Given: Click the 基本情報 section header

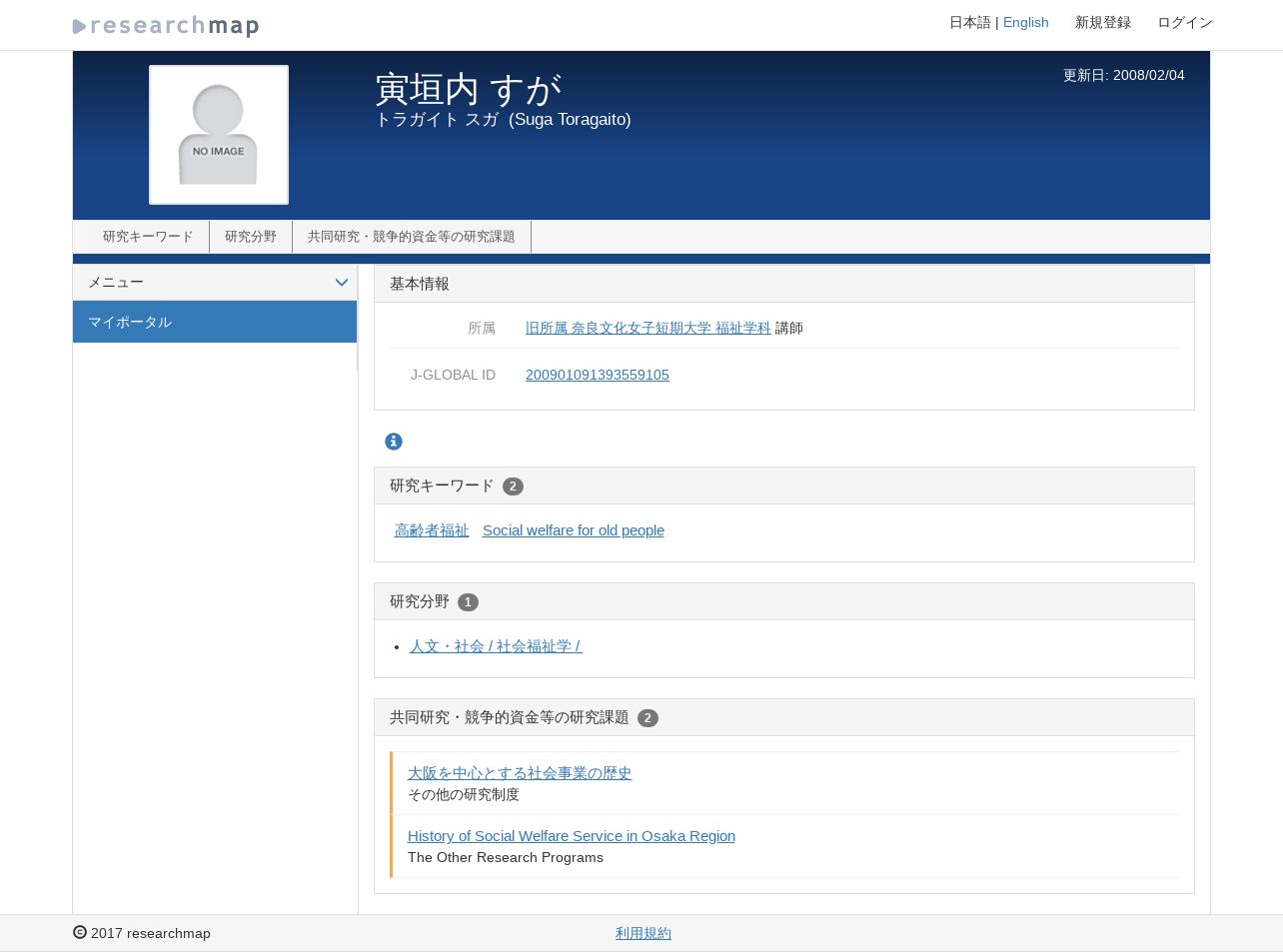Looking at the screenshot, I should tap(784, 284).
